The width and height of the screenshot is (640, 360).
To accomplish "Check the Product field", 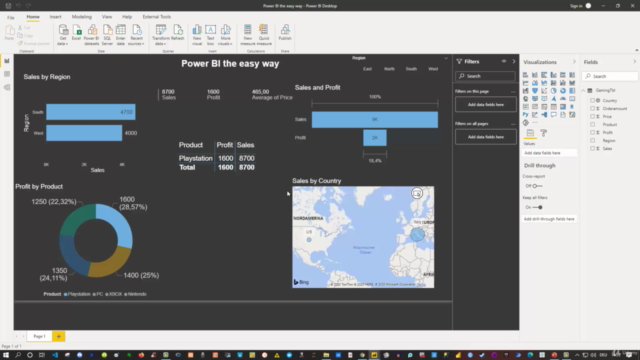I will (x=592, y=124).
